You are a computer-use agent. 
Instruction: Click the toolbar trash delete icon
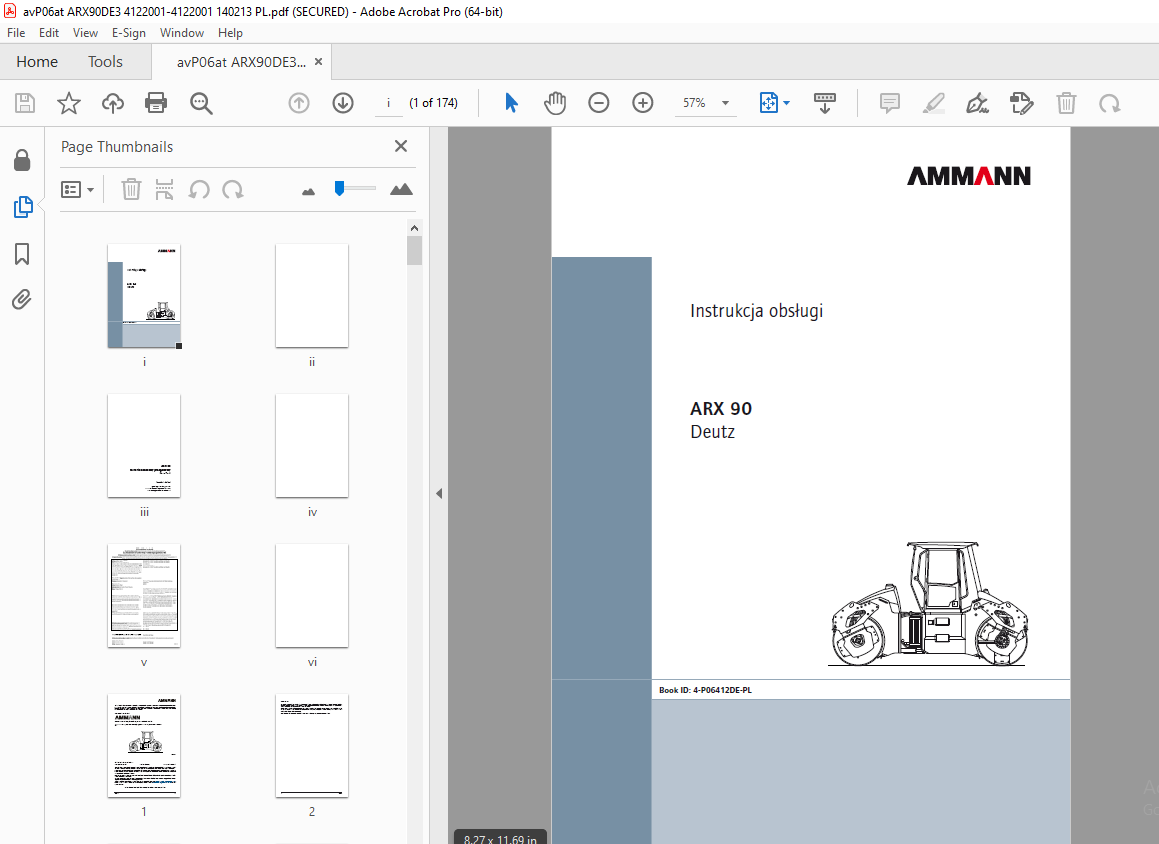(x=1066, y=103)
